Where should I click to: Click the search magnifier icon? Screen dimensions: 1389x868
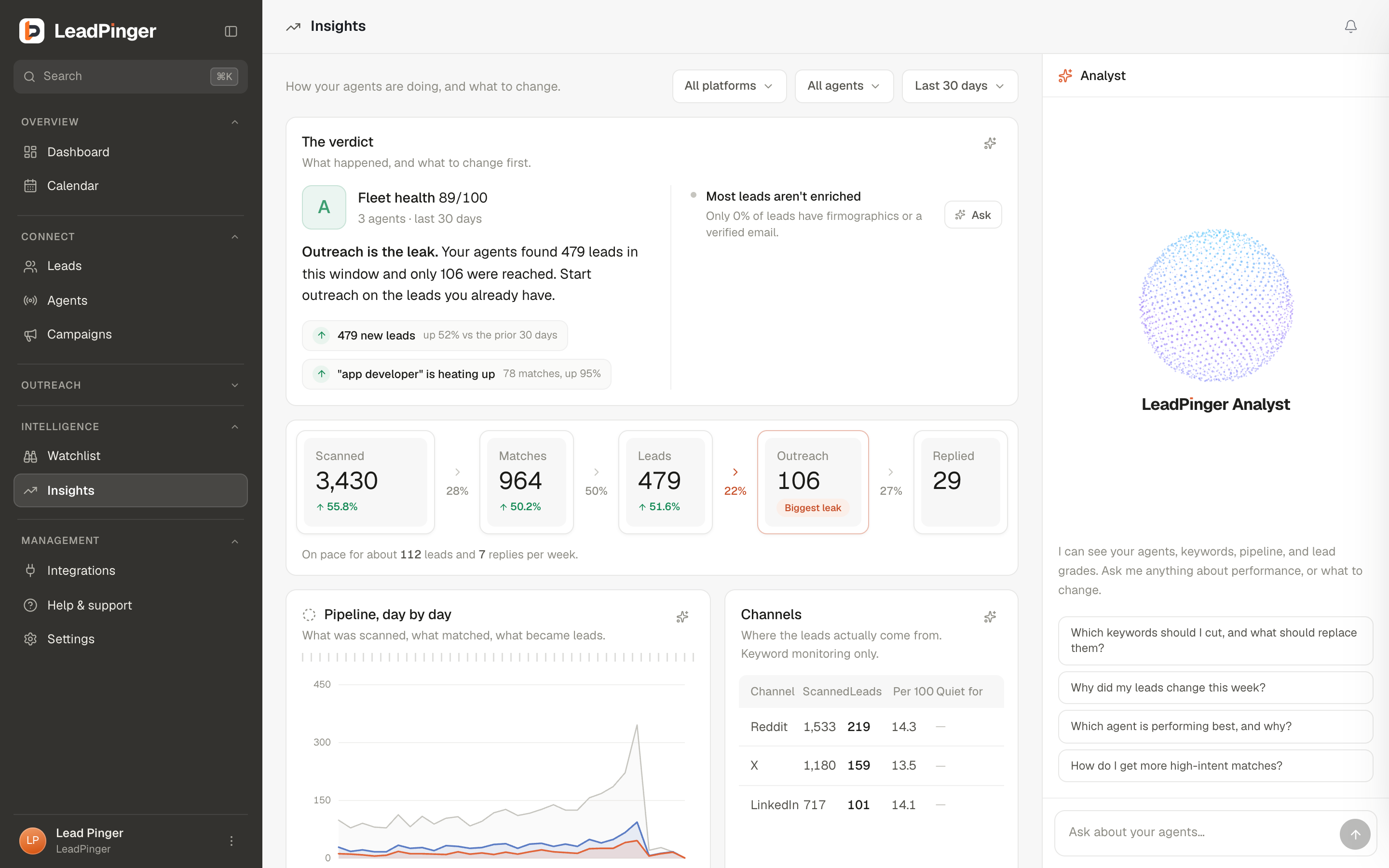pos(29,76)
